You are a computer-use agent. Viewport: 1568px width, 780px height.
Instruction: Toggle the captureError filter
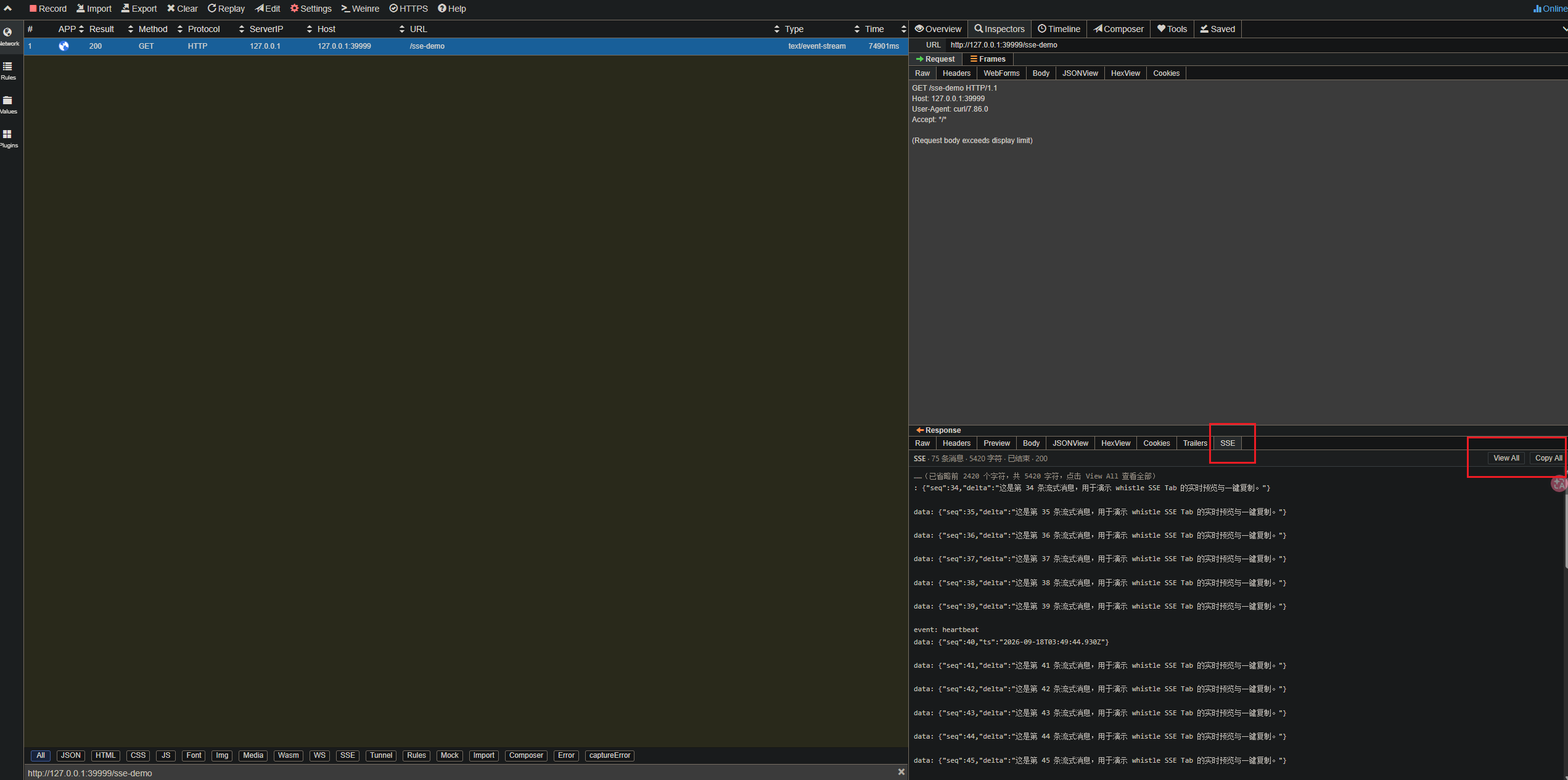click(x=610, y=755)
